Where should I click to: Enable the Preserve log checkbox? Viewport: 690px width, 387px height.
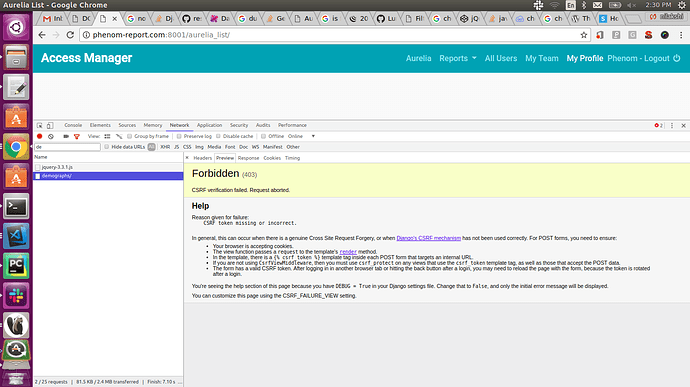(x=179, y=136)
